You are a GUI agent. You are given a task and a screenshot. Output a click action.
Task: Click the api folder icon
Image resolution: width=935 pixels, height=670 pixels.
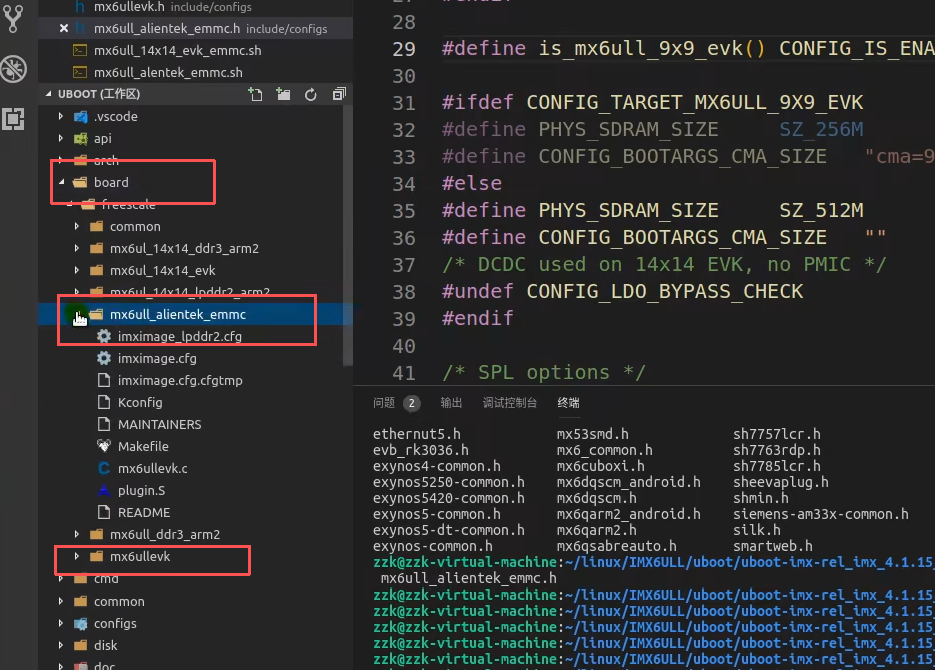(x=81, y=138)
